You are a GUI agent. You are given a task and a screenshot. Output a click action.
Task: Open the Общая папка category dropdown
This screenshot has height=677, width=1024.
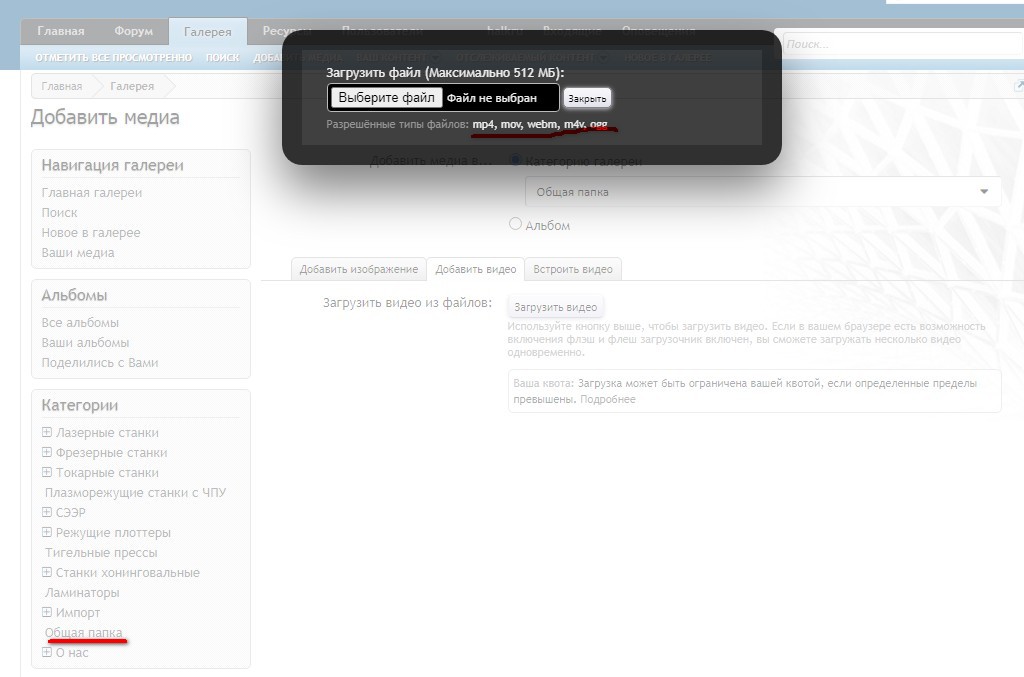point(763,192)
